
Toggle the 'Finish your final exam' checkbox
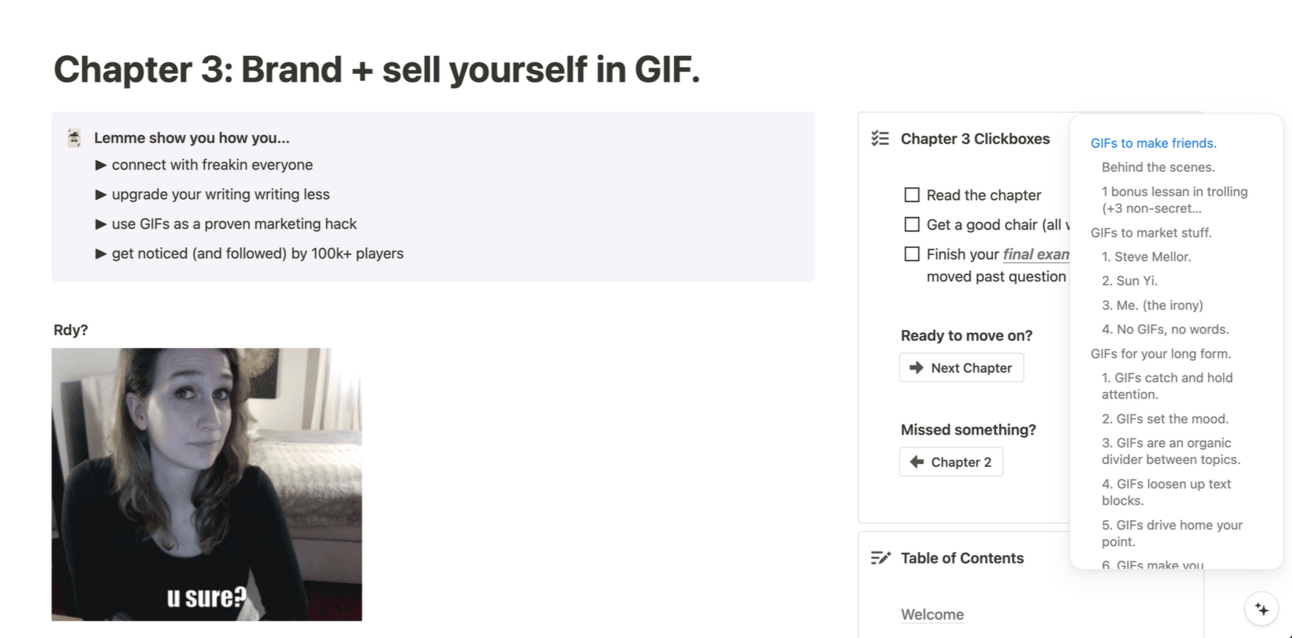point(912,254)
